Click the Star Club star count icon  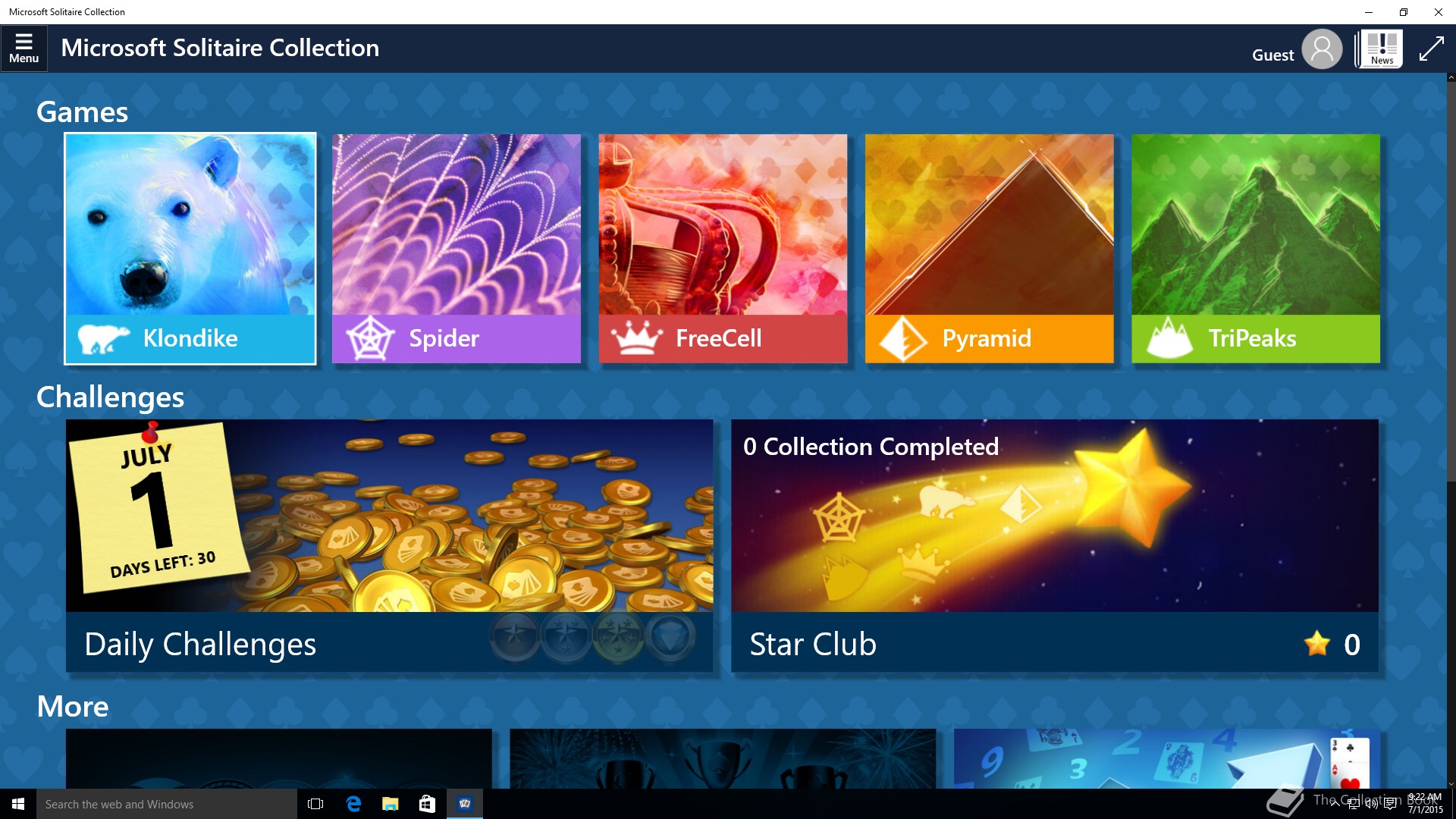pos(1317,644)
